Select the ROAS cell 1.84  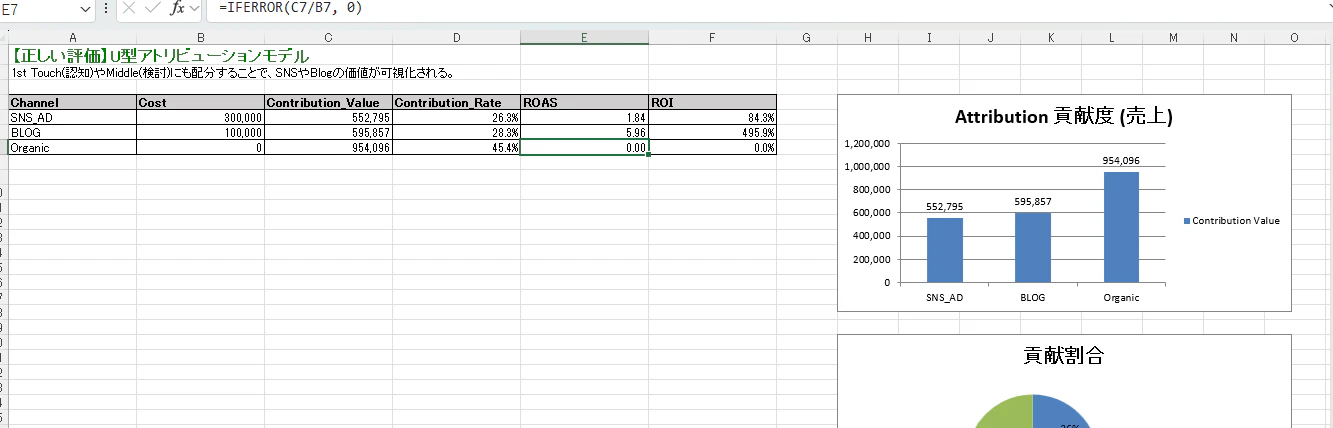584,117
